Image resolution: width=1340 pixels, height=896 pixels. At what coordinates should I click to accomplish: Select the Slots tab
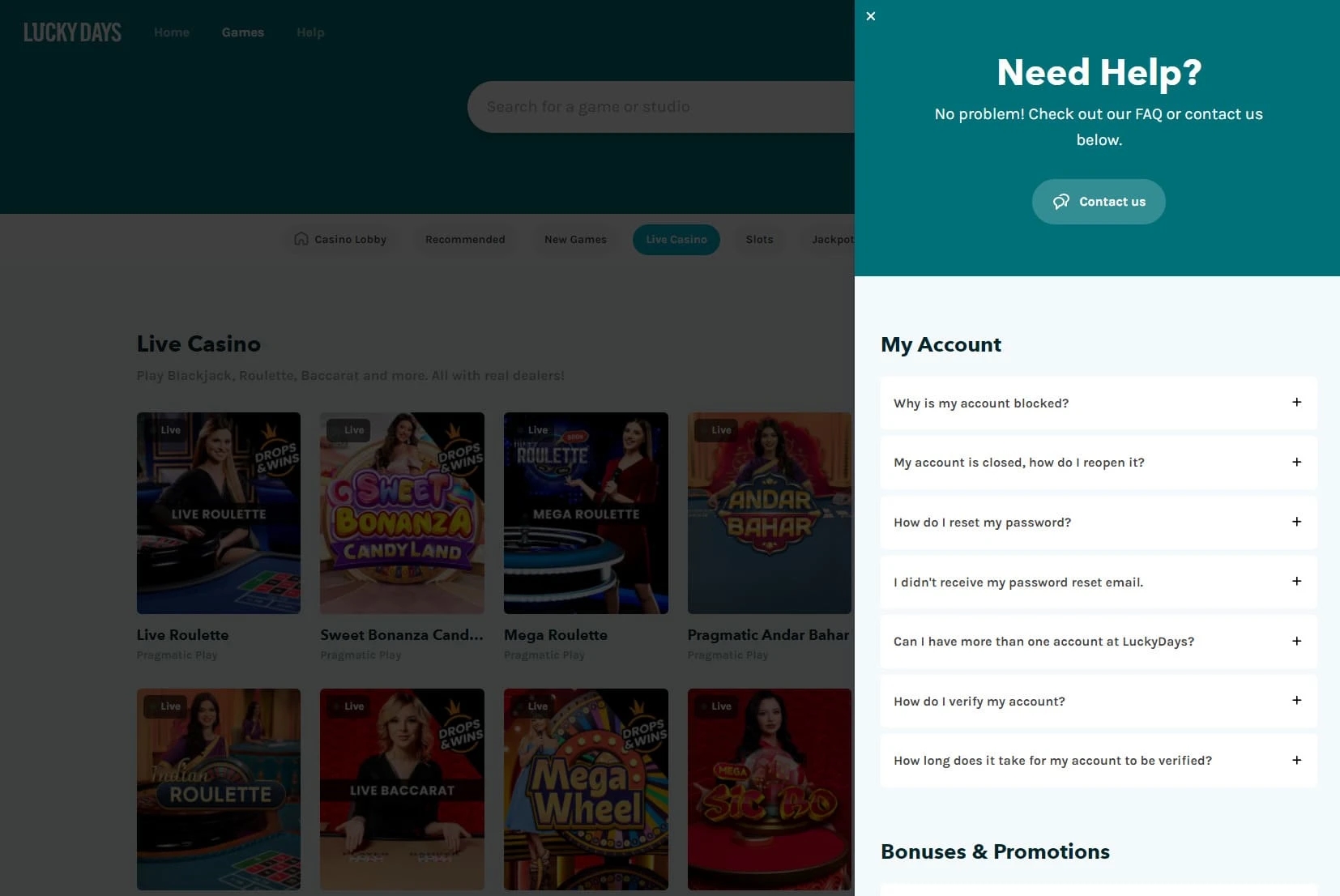click(x=759, y=240)
